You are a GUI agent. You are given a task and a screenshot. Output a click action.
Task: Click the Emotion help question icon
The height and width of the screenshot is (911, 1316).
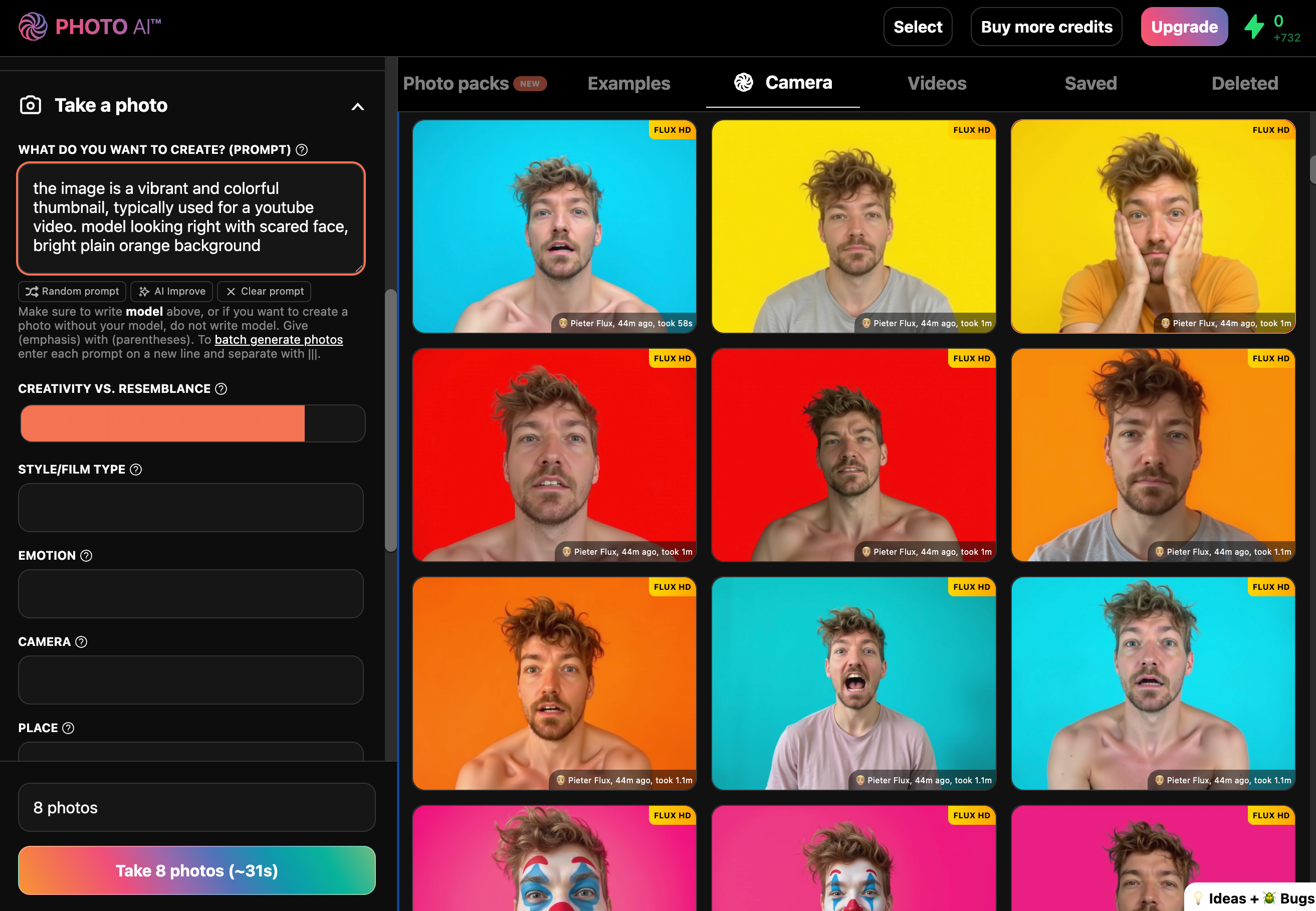[86, 555]
